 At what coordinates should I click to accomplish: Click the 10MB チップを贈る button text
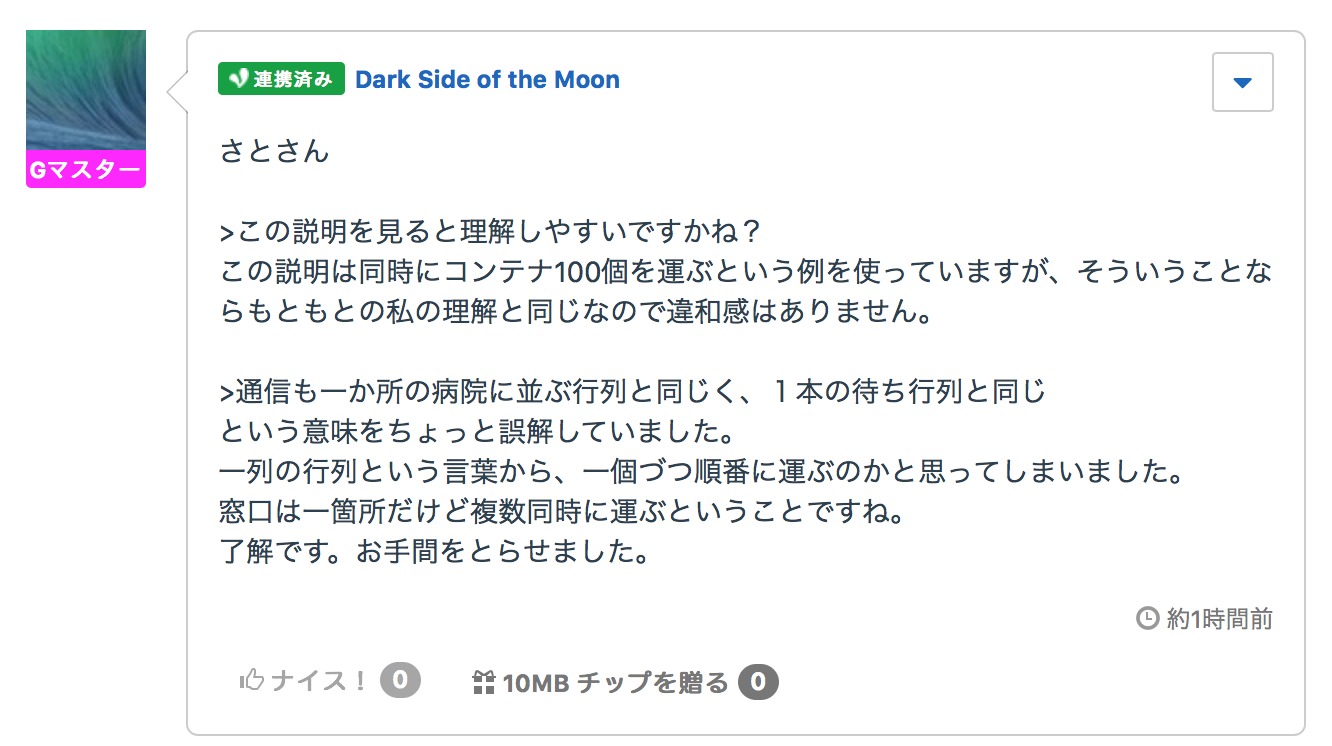pos(615,683)
